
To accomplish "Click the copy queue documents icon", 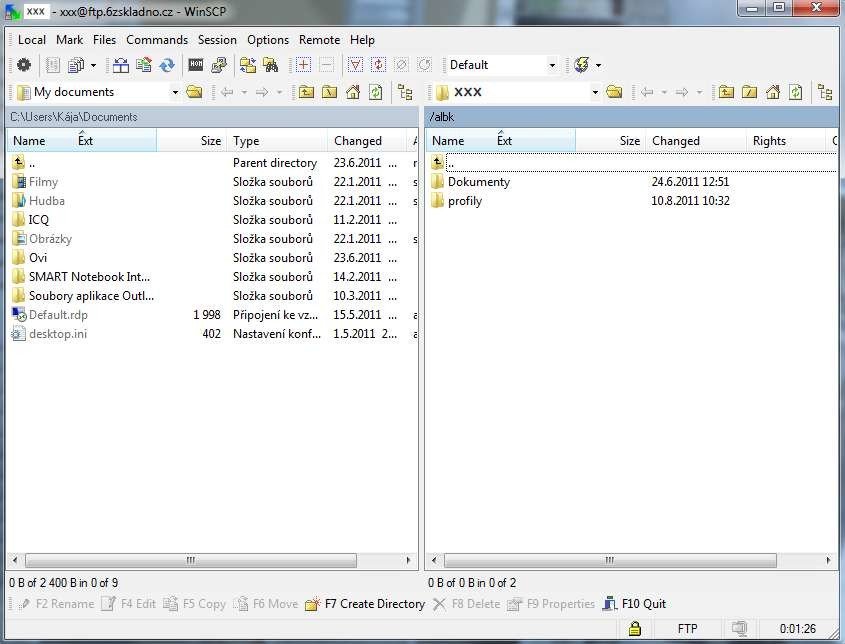I will pyautogui.click(x=76, y=65).
